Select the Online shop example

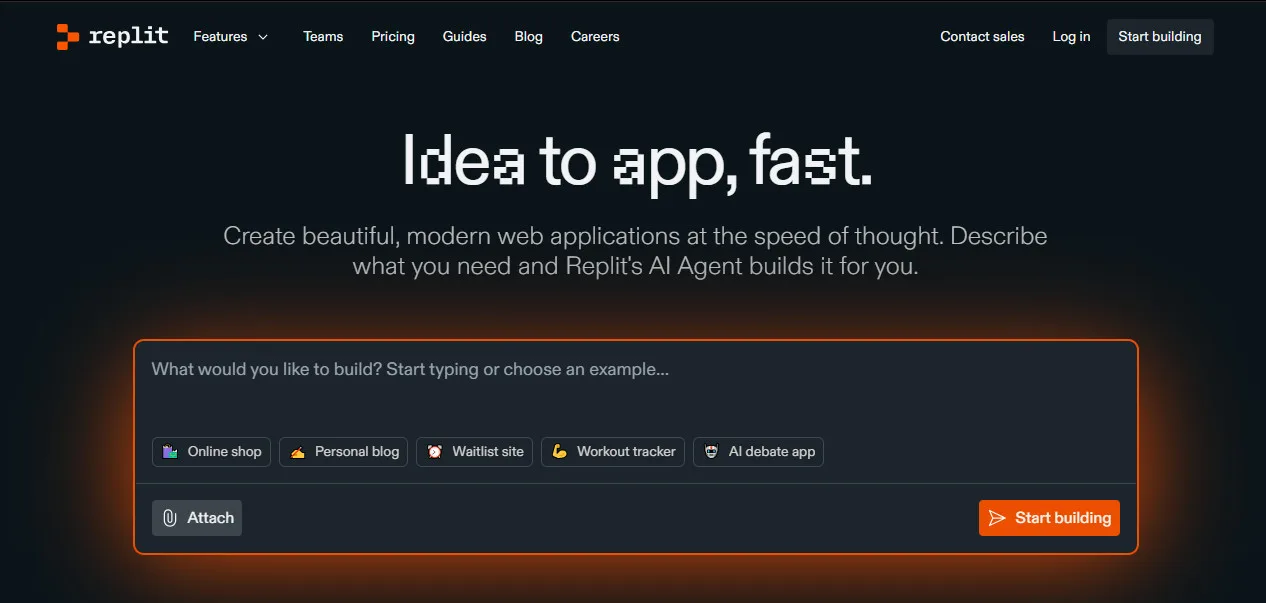click(211, 451)
